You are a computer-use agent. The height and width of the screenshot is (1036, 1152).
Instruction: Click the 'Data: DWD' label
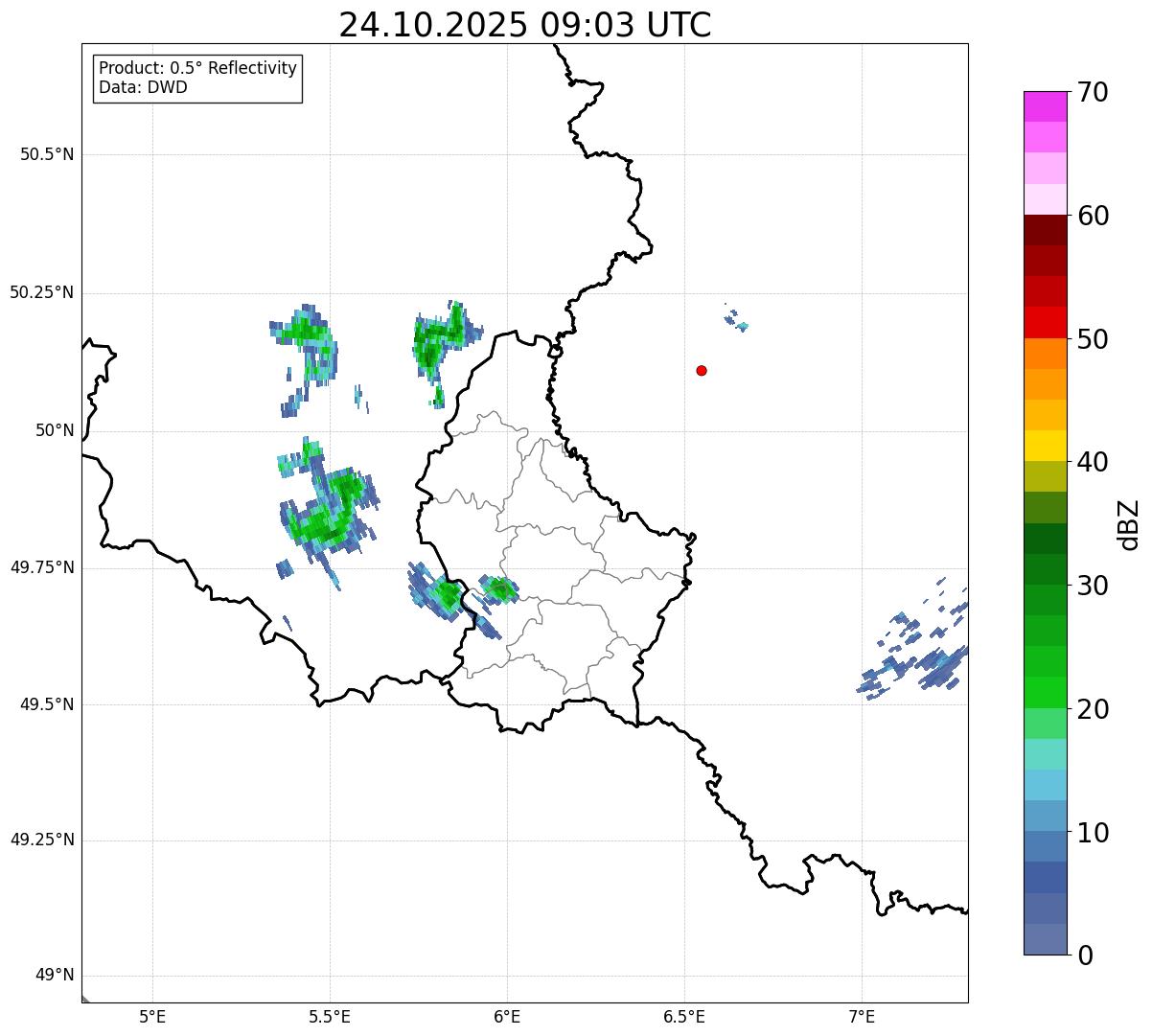pos(143,87)
